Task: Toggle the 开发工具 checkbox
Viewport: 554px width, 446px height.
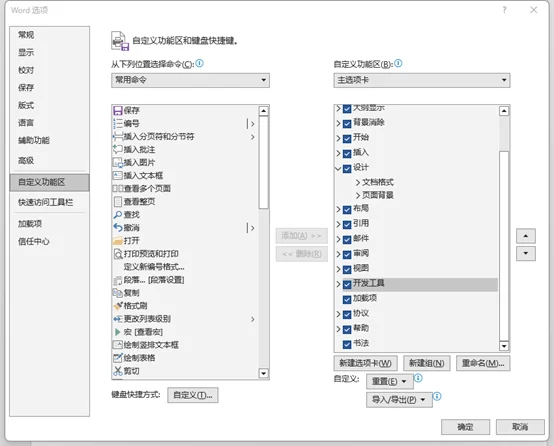Action: click(x=347, y=284)
